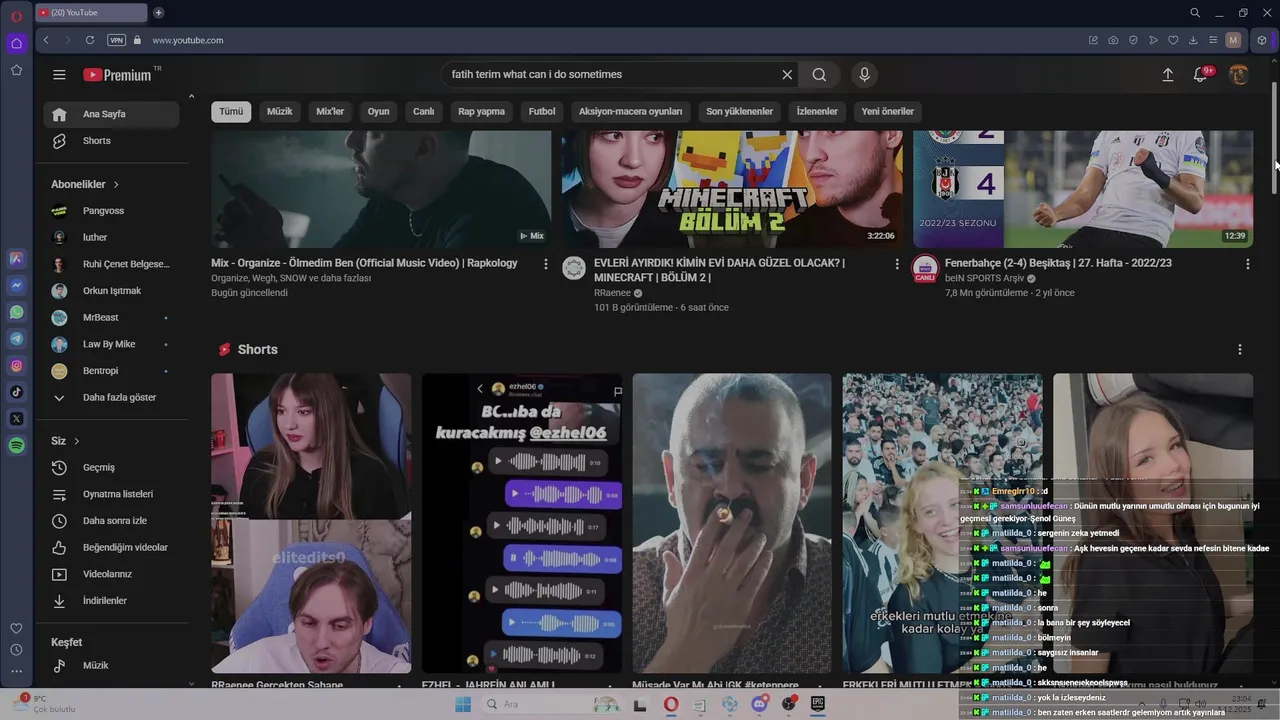
Task: Add the page to bookmarks heart icon
Action: pos(1173,40)
